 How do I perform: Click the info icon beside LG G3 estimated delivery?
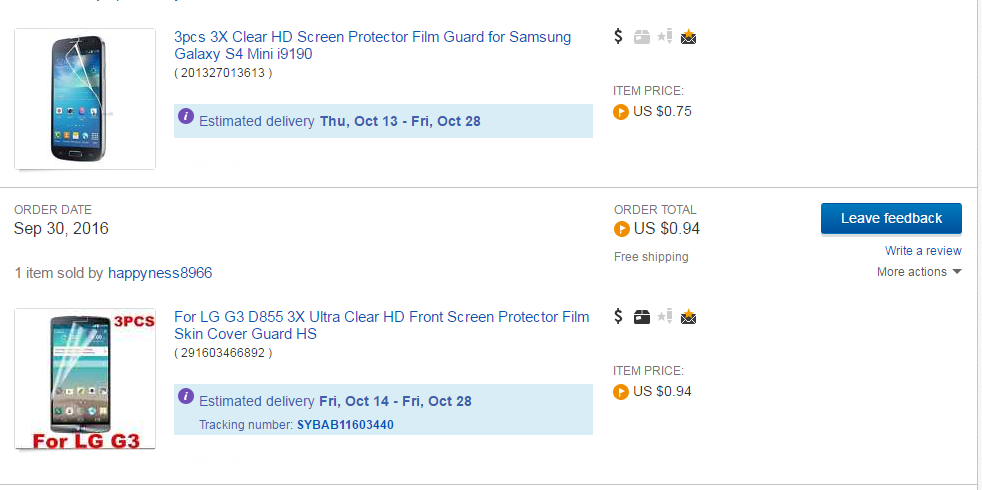tap(185, 397)
